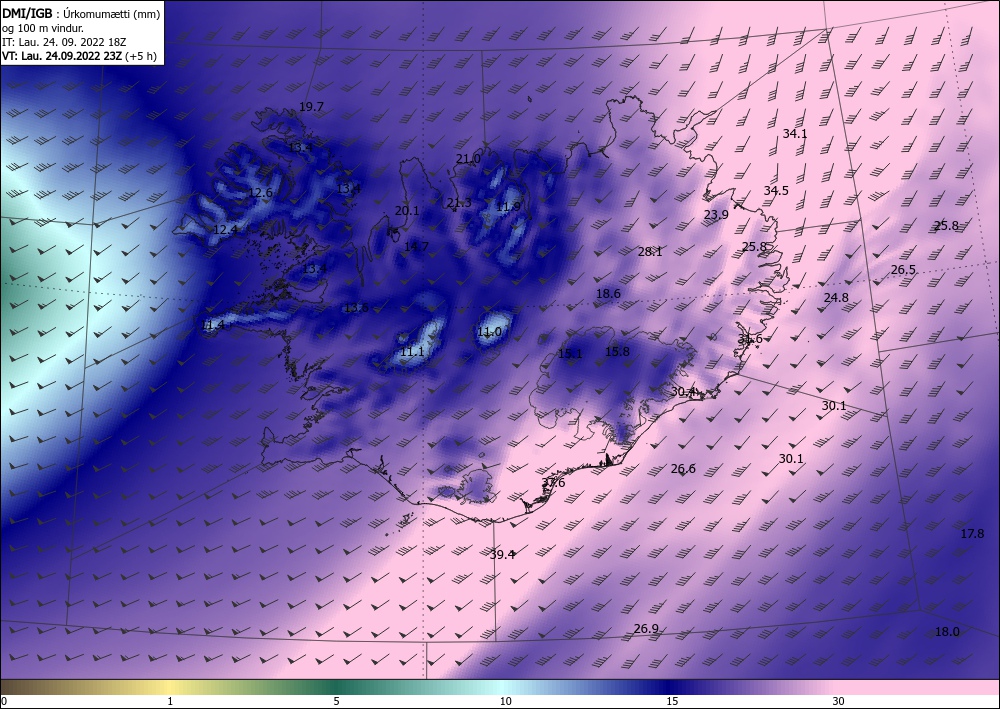This screenshot has width=1000, height=709.
Task: Select the 11.4 value label
Action: coord(212,325)
